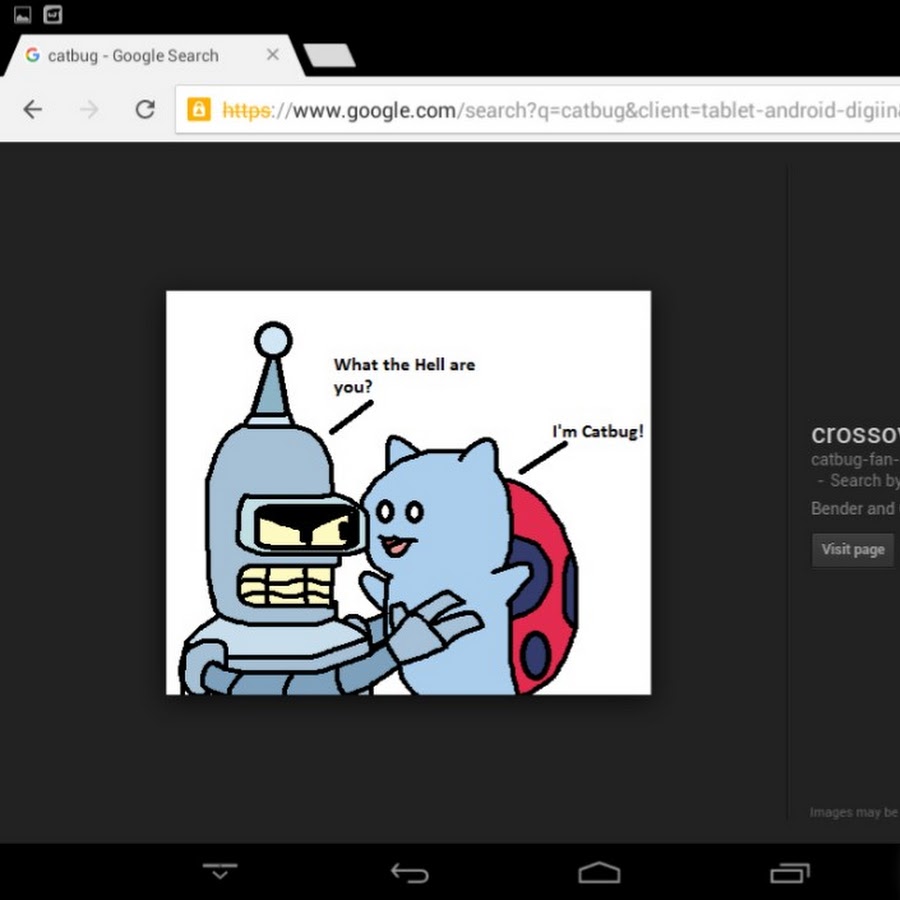This screenshot has width=900, height=900.
Task: Tap the Google favicon on the tab
Action: pyautogui.click(x=32, y=56)
